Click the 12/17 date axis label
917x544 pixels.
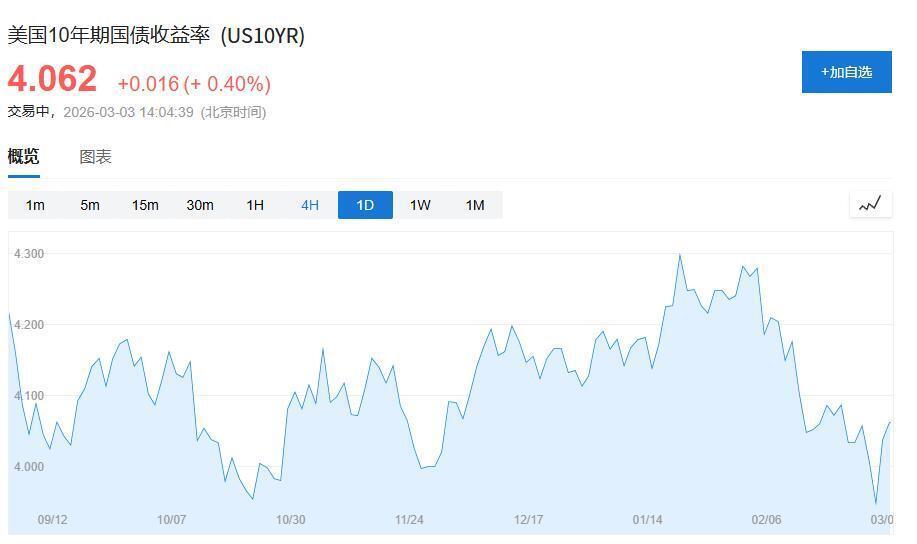click(528, 520)
